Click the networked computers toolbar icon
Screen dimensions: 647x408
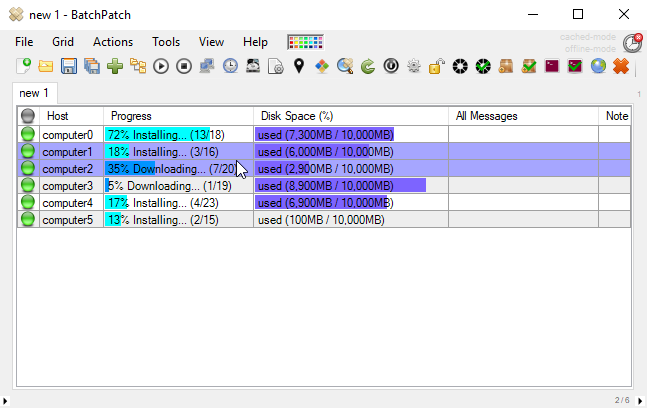point(207,66)
